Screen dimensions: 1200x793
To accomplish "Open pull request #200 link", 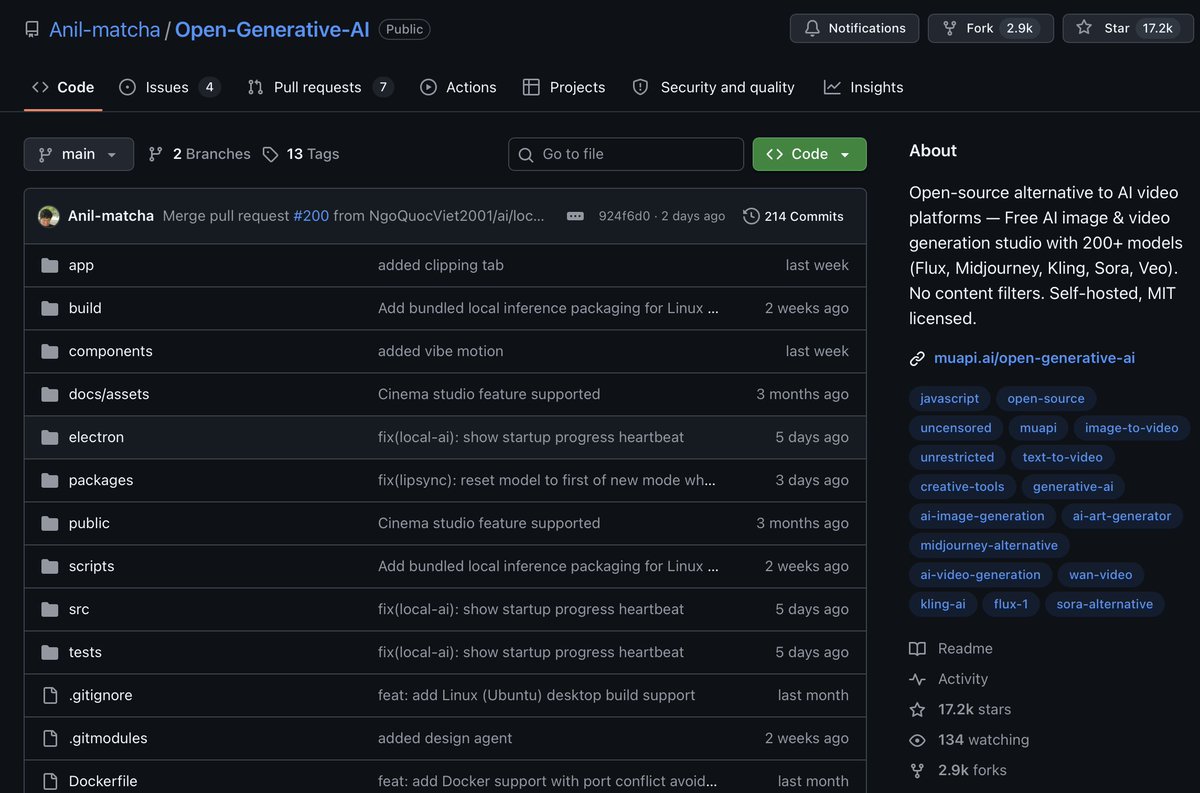I will (311, 216).
